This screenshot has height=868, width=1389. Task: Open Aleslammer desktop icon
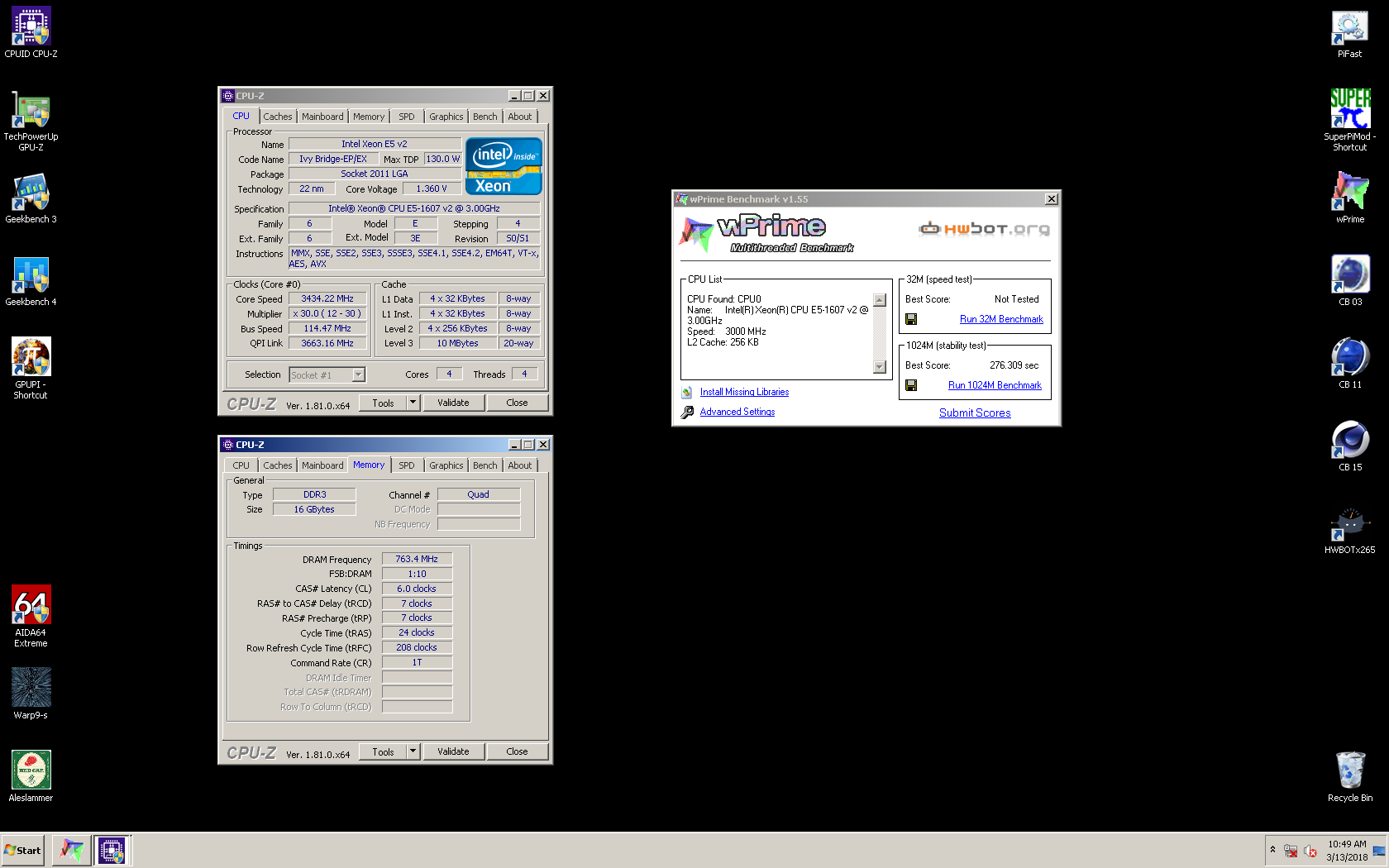(31, 777)
